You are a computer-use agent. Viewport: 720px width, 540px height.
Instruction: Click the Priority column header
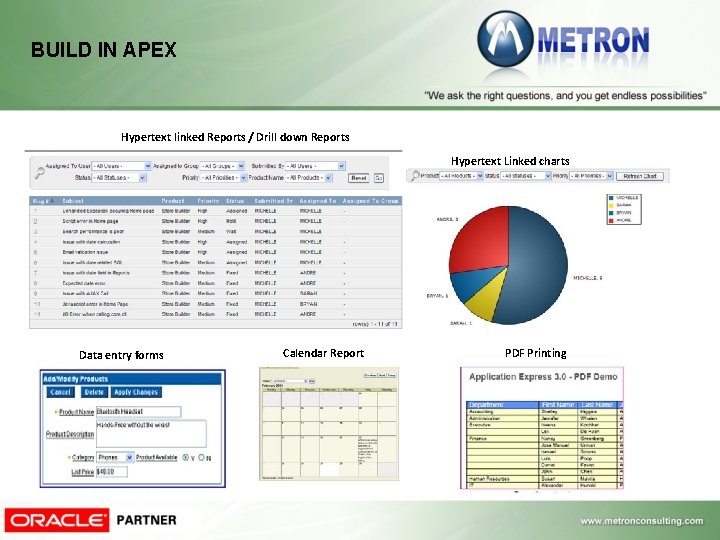tap(208, 201)
